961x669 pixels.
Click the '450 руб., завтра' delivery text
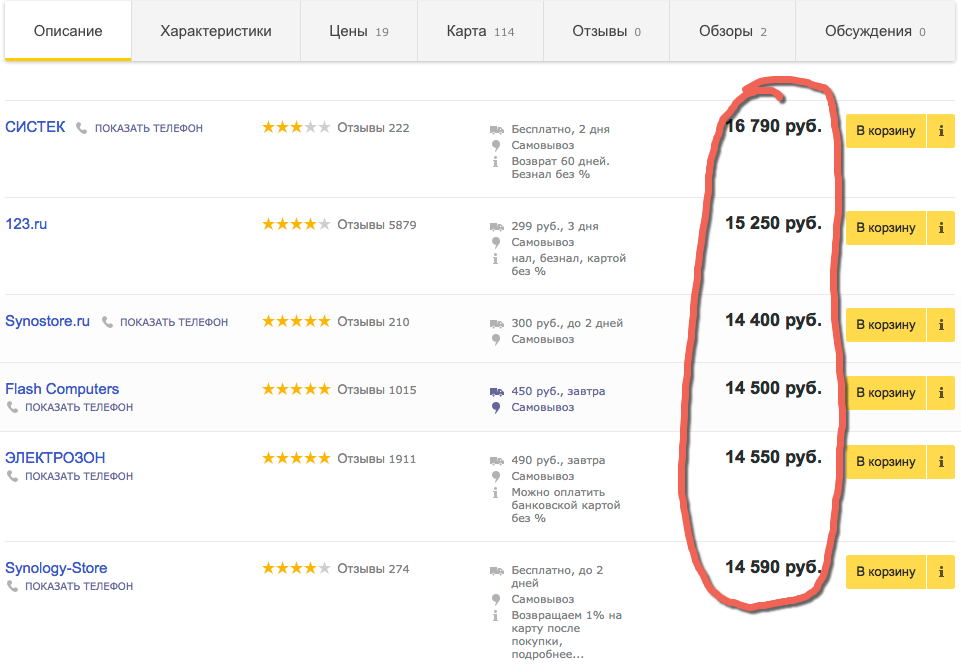pyautogui.click(x=558, y=391)
